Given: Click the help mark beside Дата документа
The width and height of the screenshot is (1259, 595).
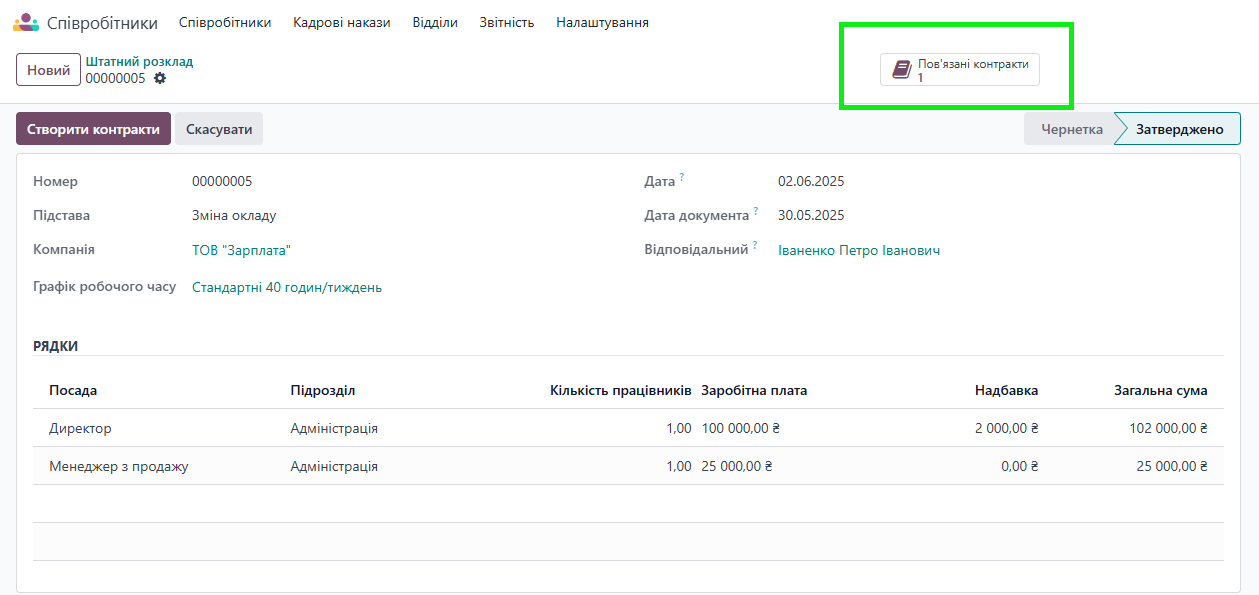Looking at the screenshot, I should point(756,211).
